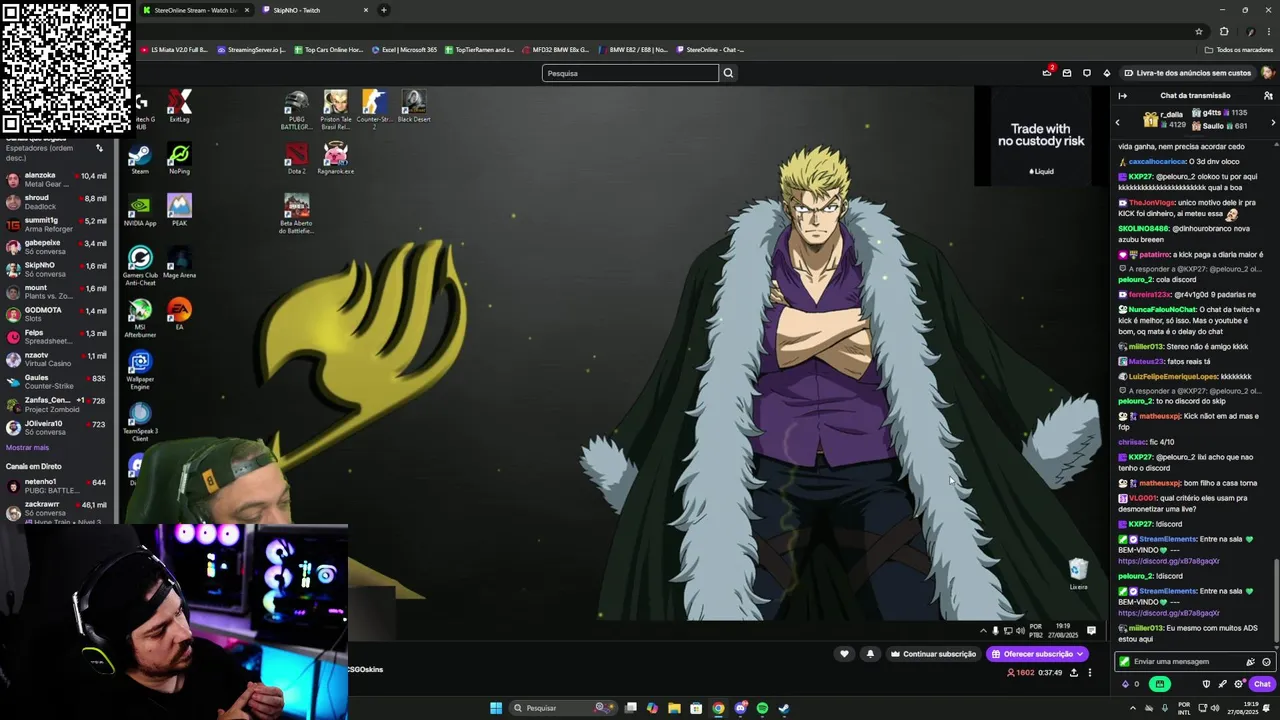Open LS Miata V2.0 bookmark
The width and height of the screenshot is (1280, 720).
point(174,49)
